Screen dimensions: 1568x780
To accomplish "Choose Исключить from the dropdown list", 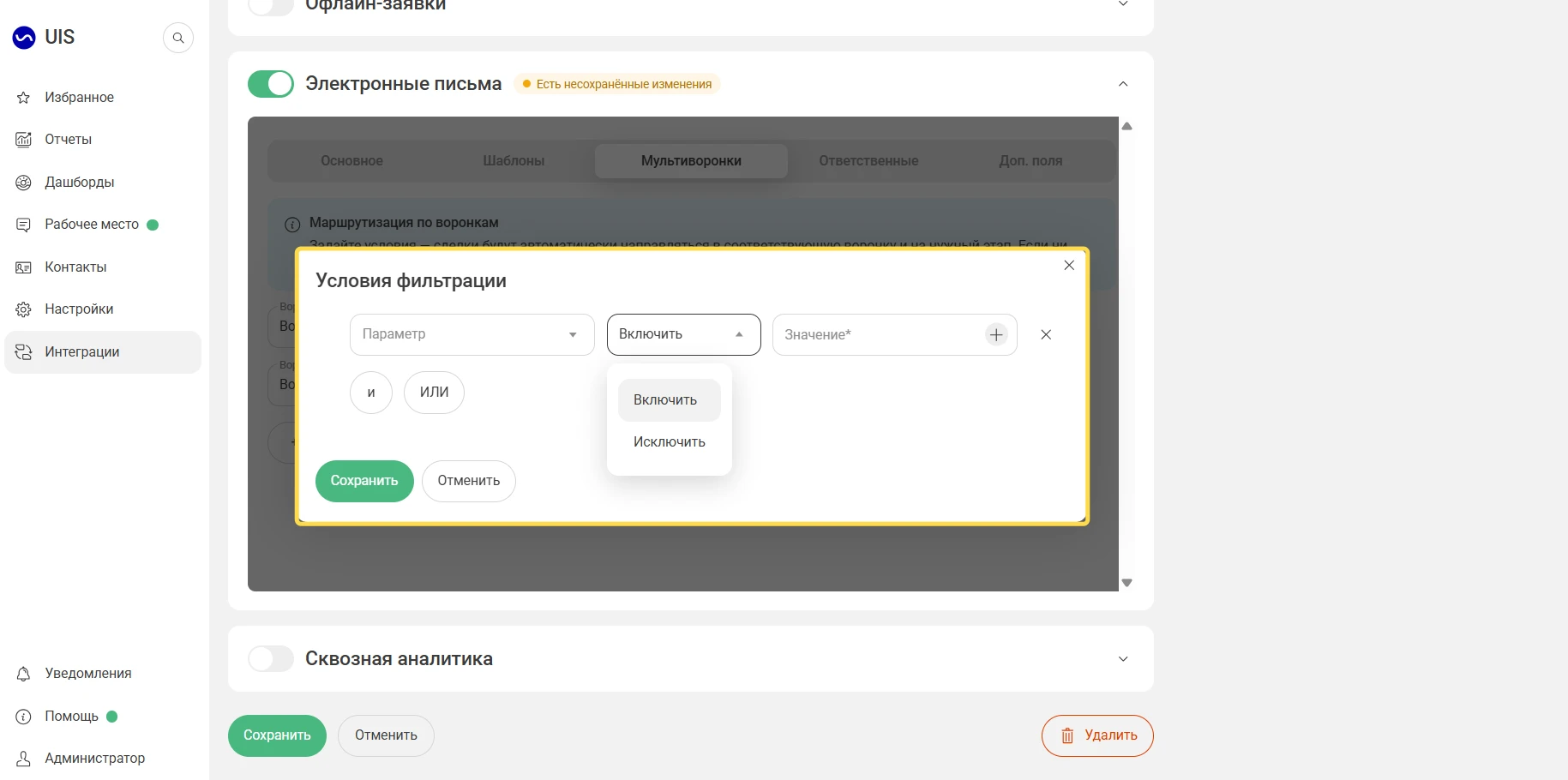I will pyautogui.click(x=670, y=442).
